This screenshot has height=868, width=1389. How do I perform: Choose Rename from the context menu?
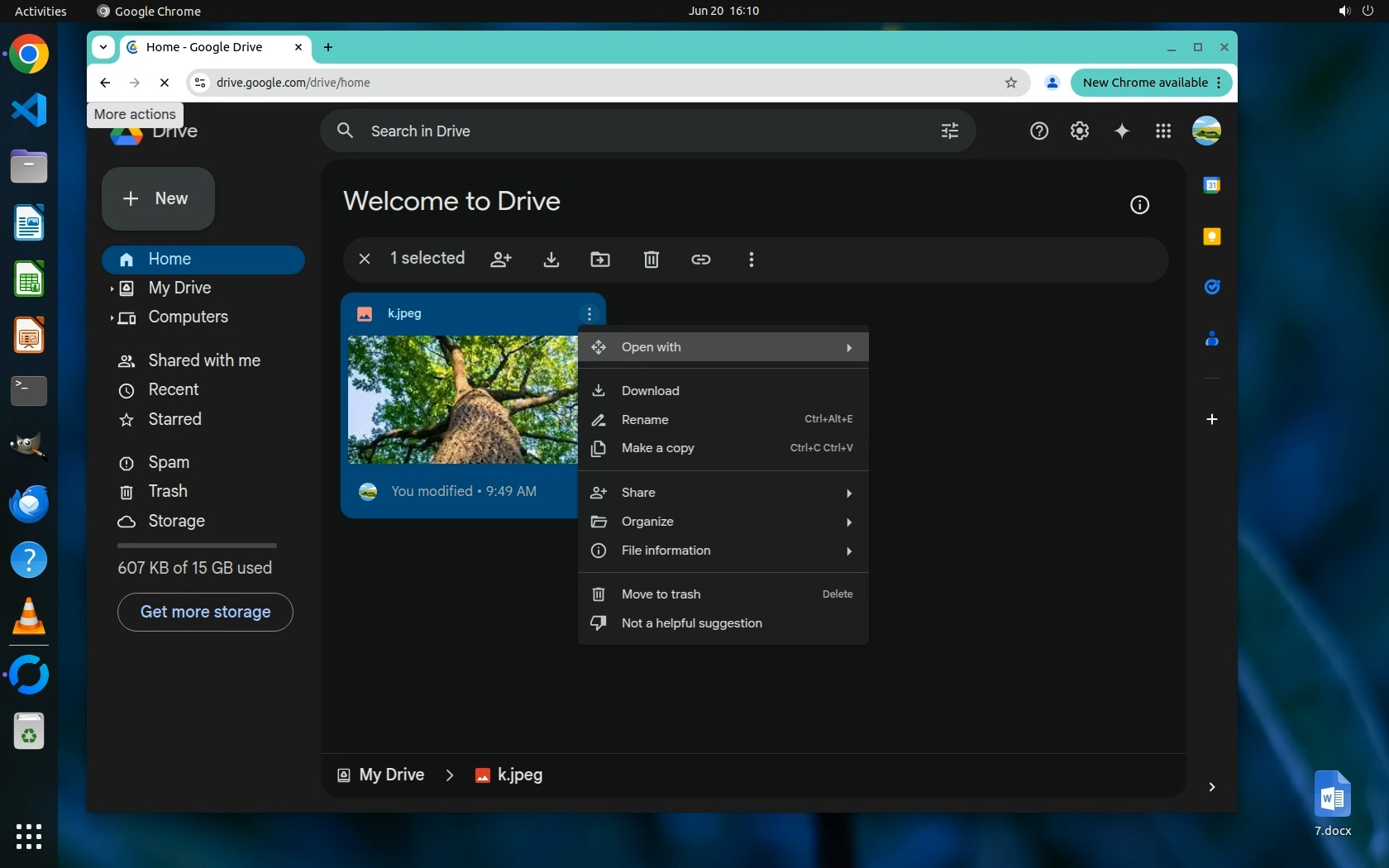645,420
